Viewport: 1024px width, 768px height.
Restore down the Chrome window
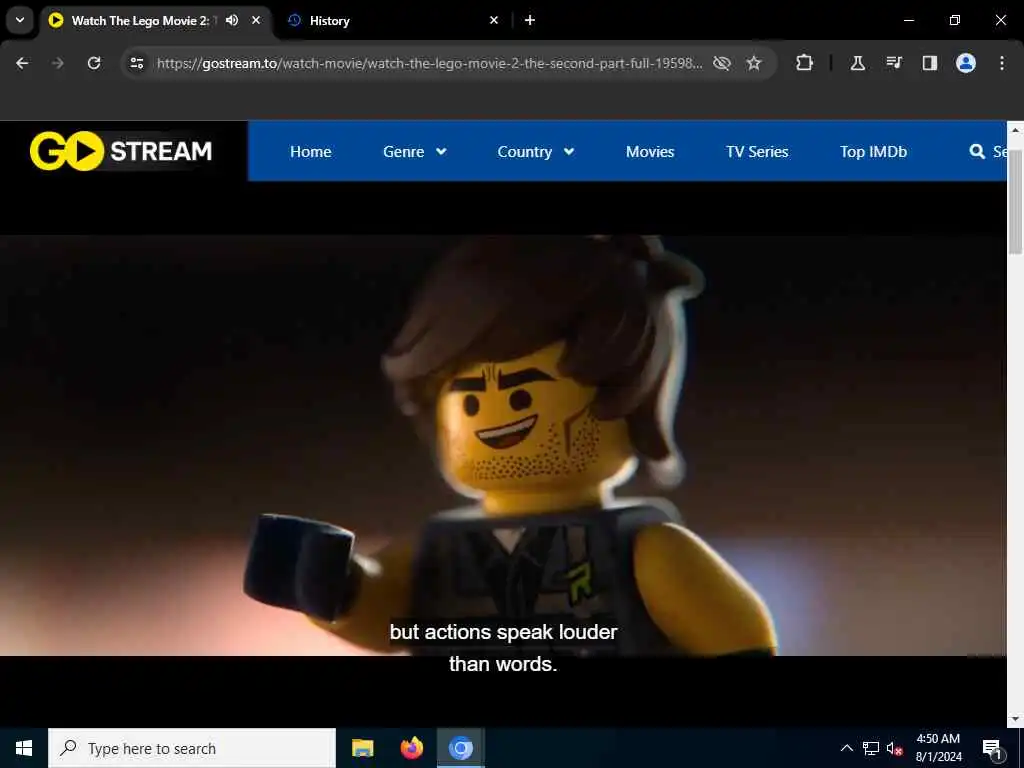pyautogui.click(x=955, y=20)
